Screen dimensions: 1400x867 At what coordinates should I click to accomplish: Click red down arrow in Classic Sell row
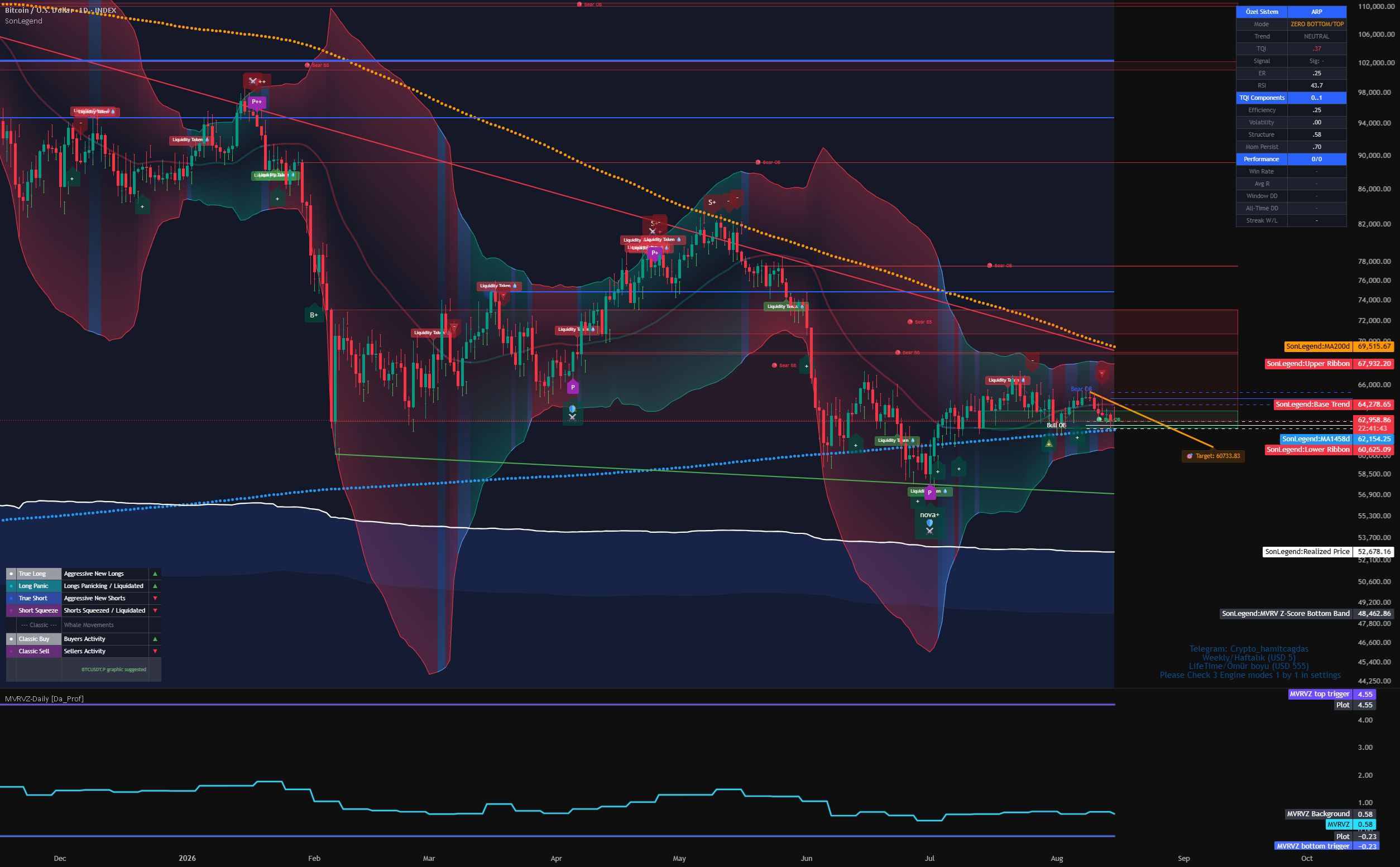[155, 651]
